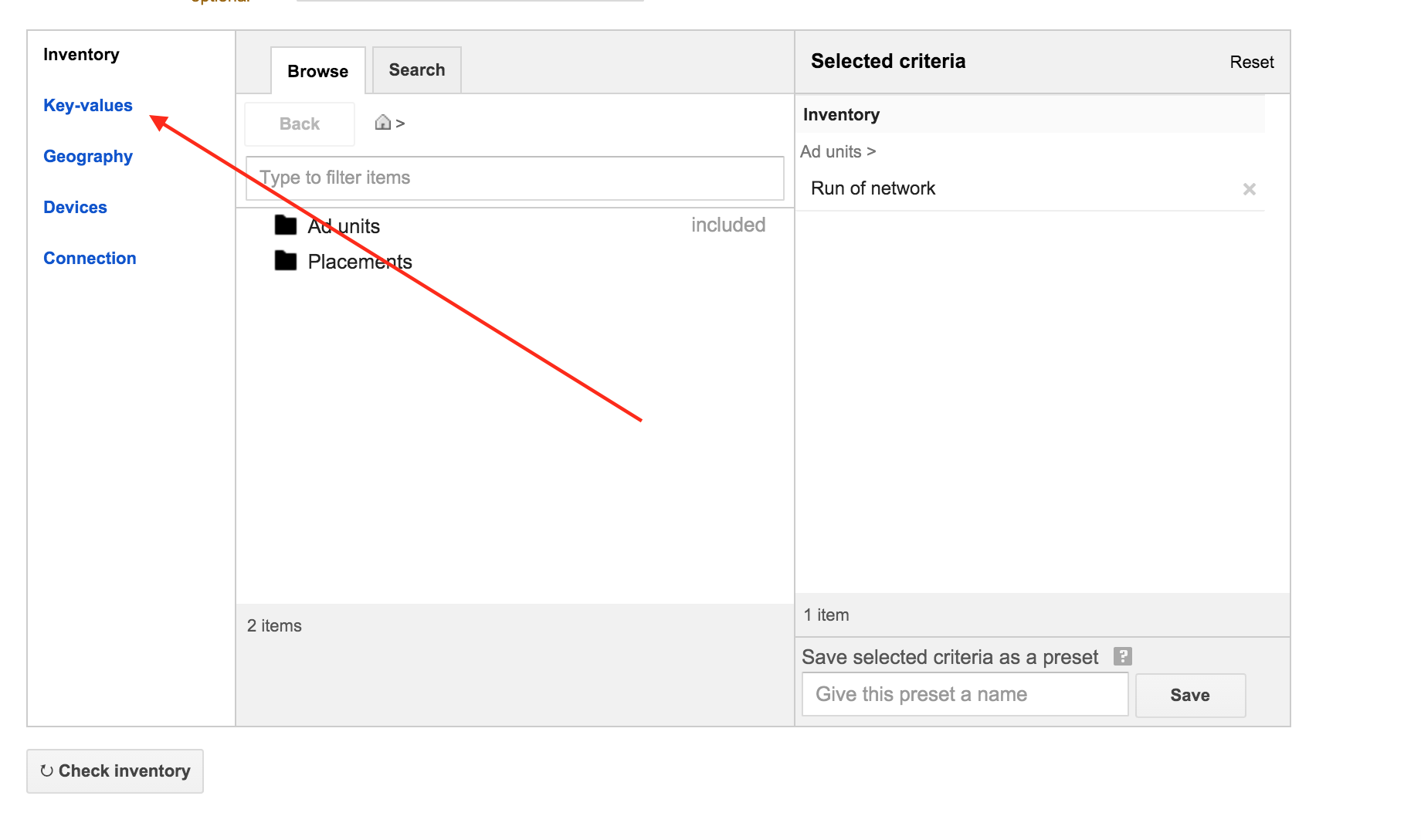Click the Back button
Image resolution: width=1421 pixels, height=840 pixels.
(299, 124)
